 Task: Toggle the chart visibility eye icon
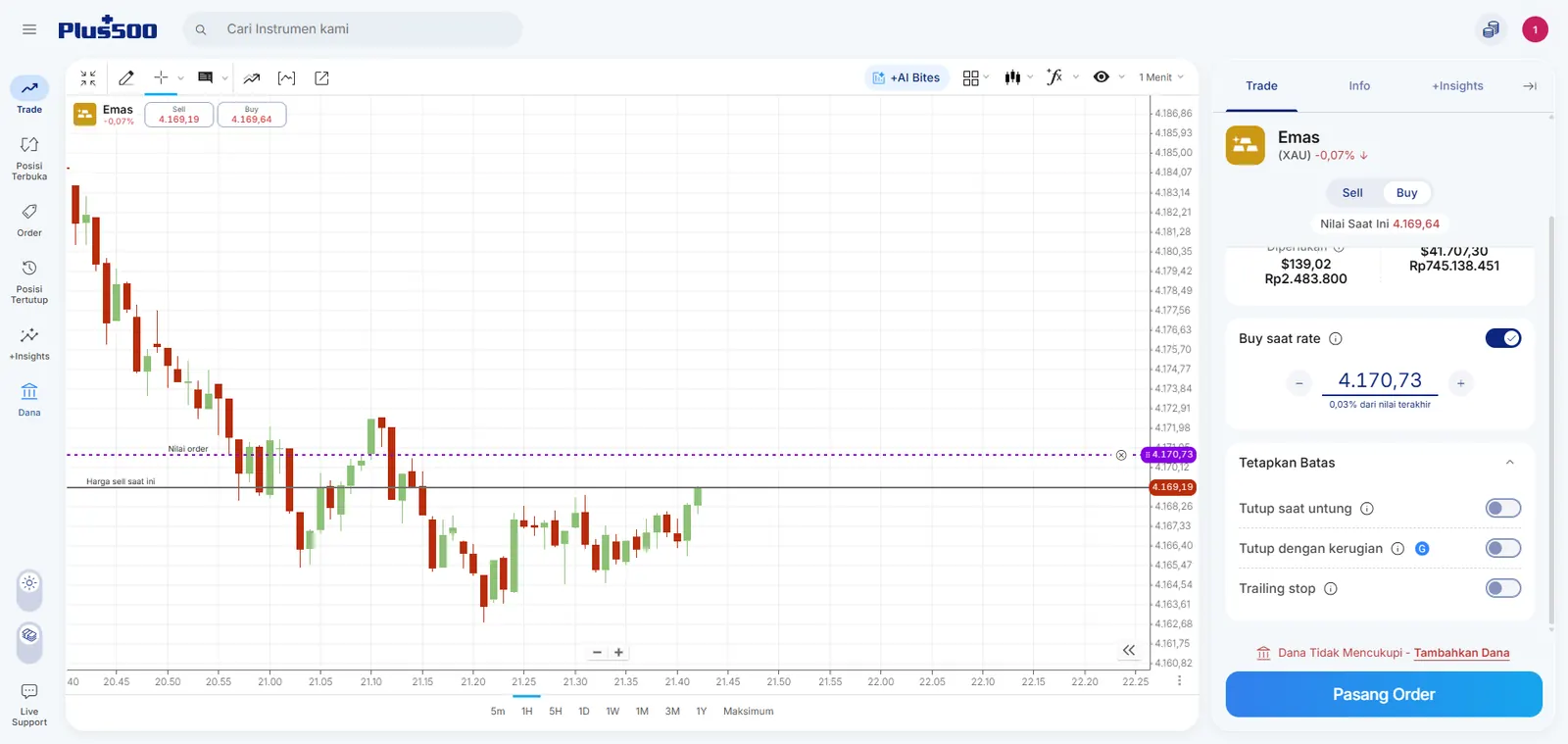[1102, 77]
